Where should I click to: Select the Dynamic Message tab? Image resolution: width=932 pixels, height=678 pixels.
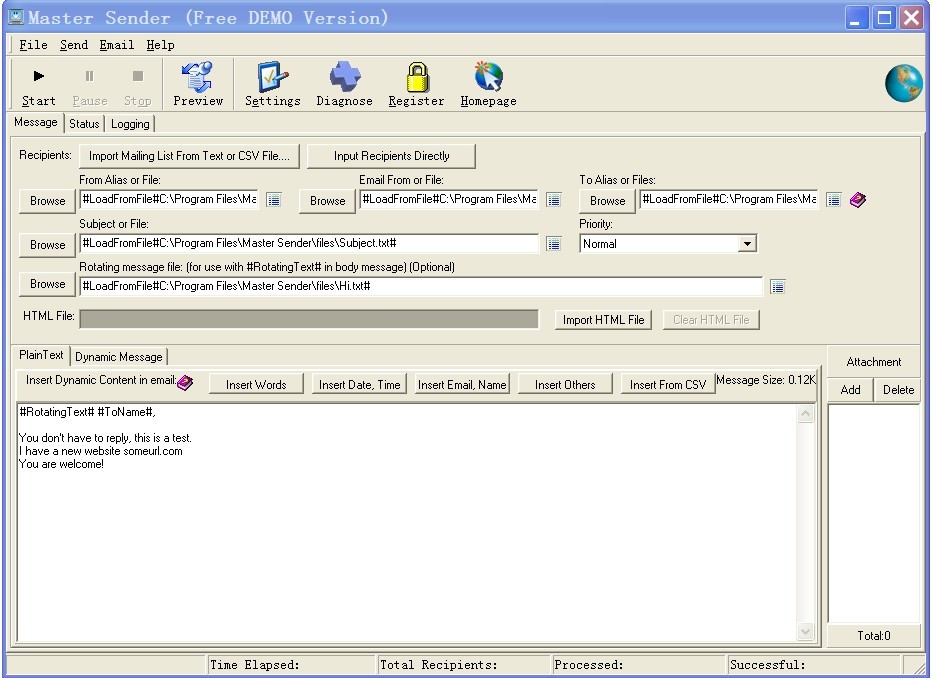click(x=118, y=357)
